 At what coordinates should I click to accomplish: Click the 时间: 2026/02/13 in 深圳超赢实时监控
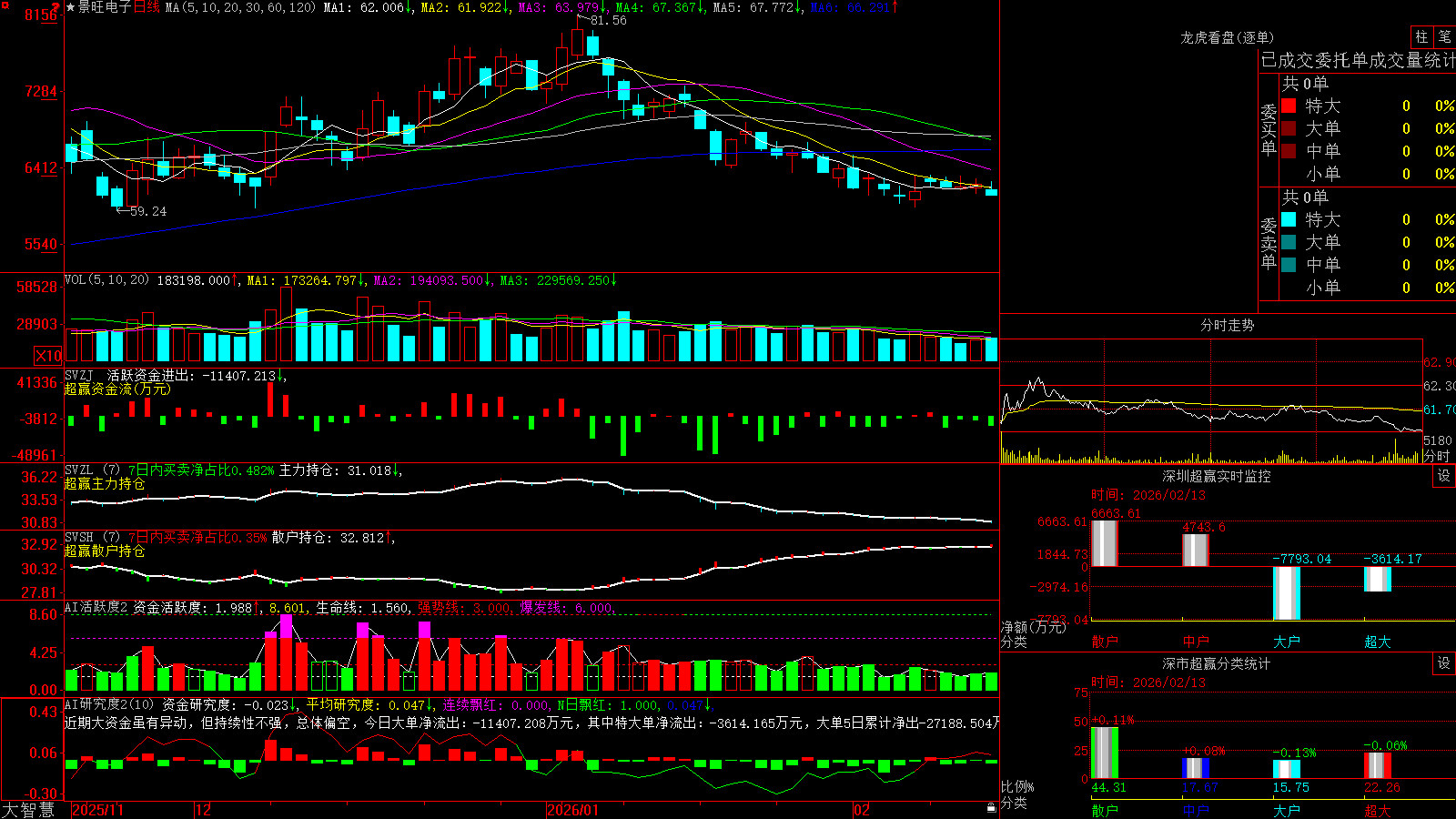click(x=1148, y=495)
